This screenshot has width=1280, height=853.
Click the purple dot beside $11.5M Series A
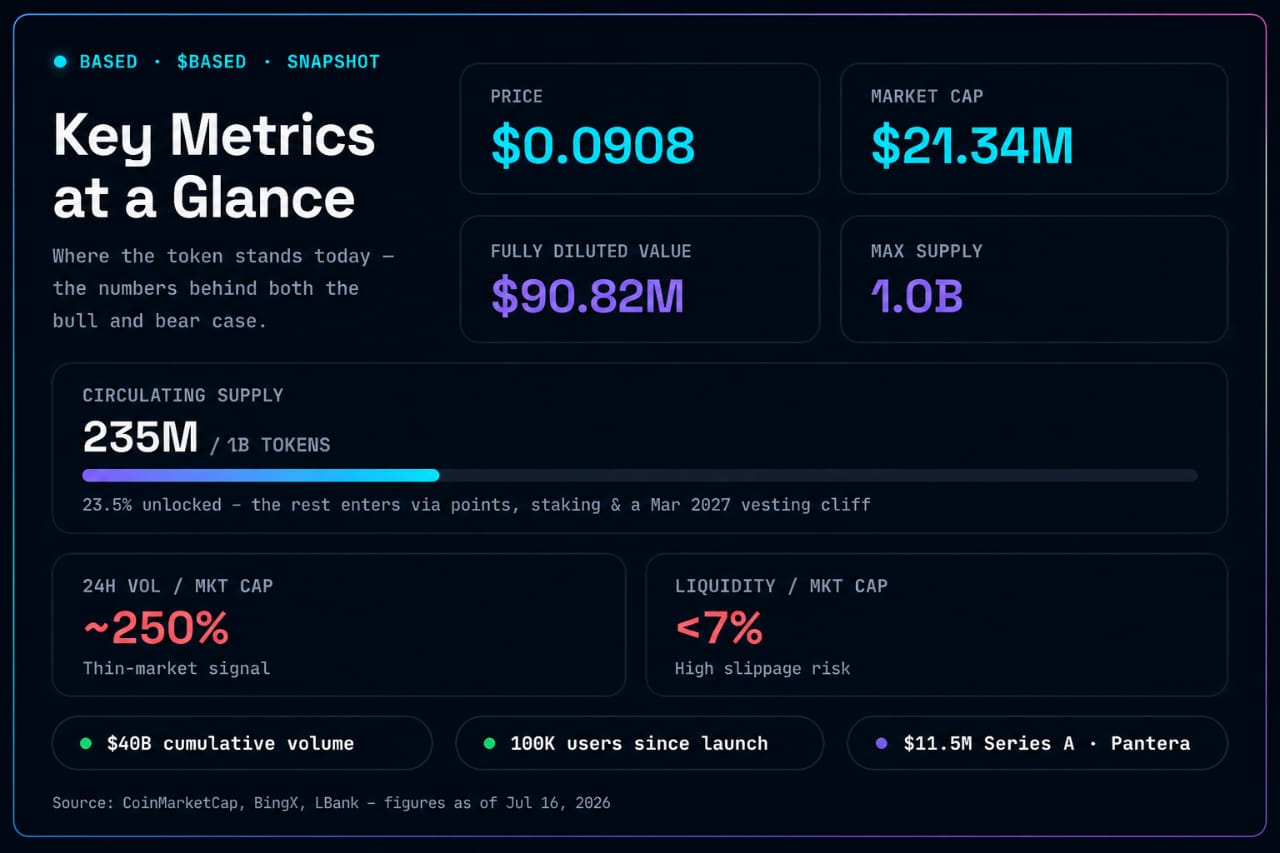[881, 743]
